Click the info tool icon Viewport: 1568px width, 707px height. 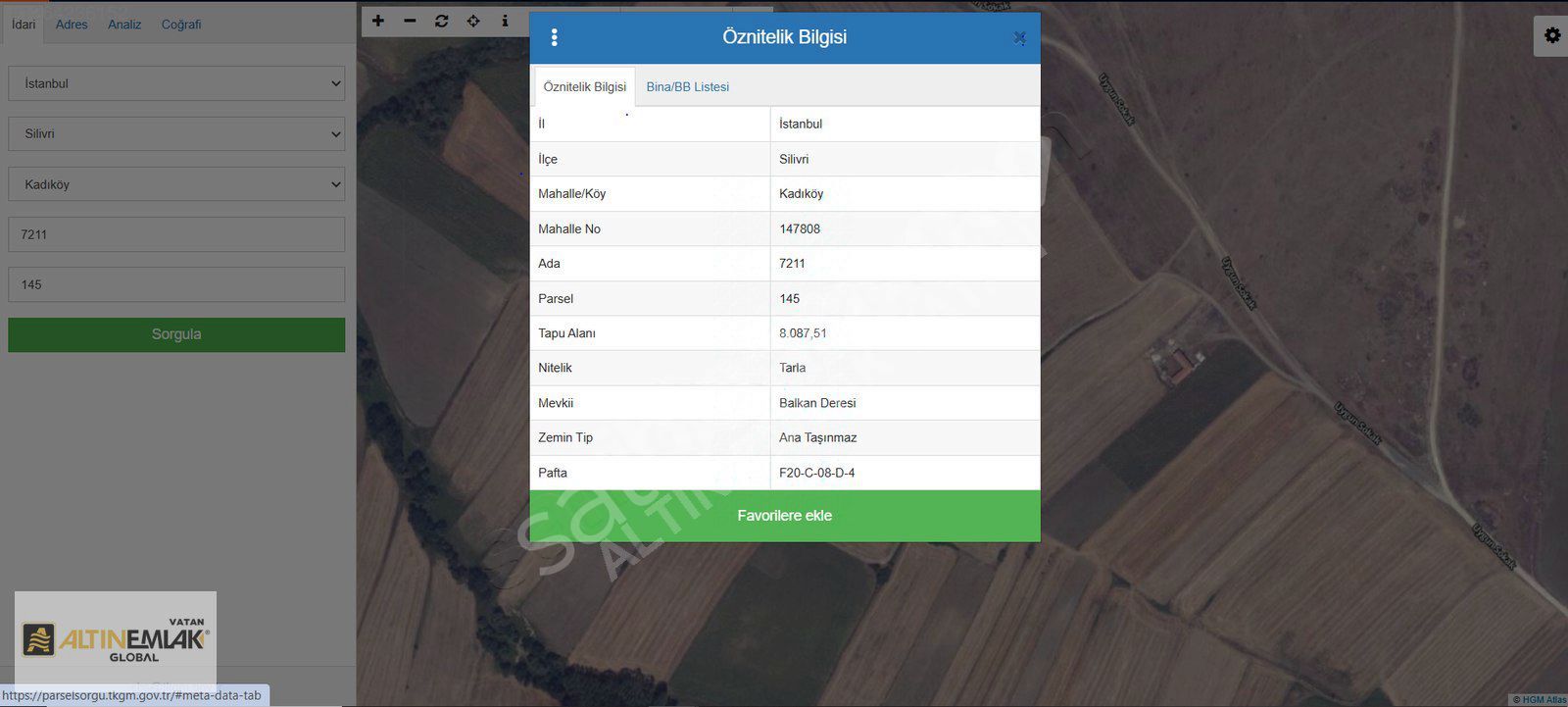pyautogui.click(x=505, y=21)
